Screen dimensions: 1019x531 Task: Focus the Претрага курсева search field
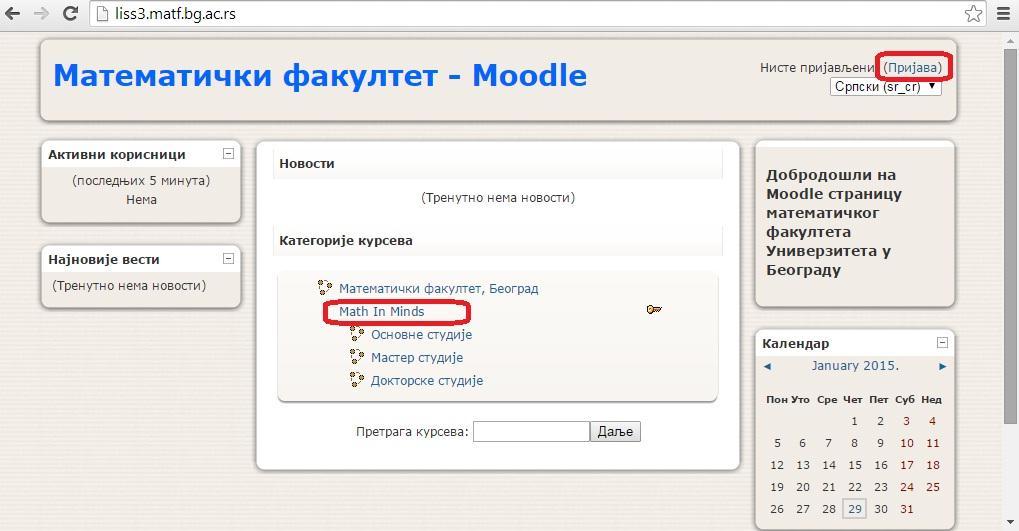point(531,432)
